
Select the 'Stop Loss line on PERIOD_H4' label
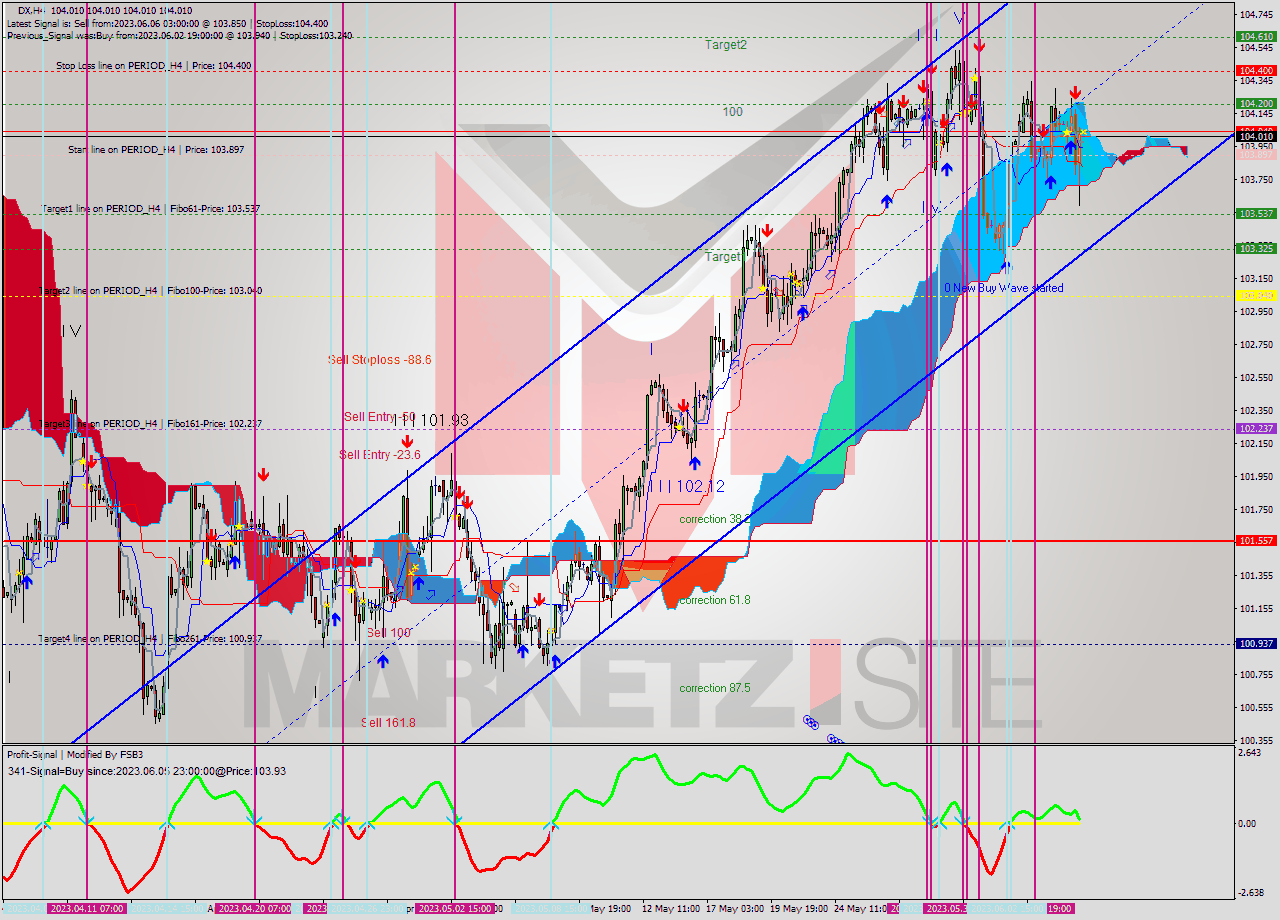click(154, 65)
